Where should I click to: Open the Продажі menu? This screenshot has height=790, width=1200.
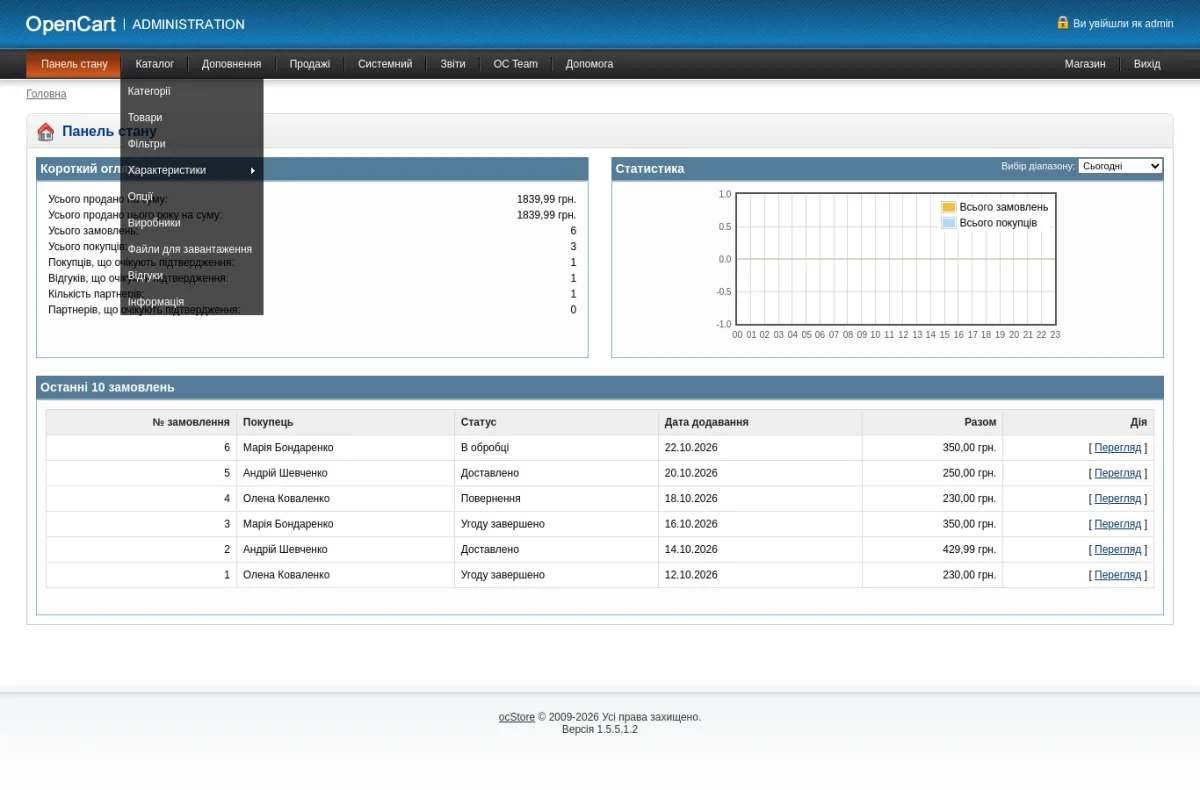point(310,64)
